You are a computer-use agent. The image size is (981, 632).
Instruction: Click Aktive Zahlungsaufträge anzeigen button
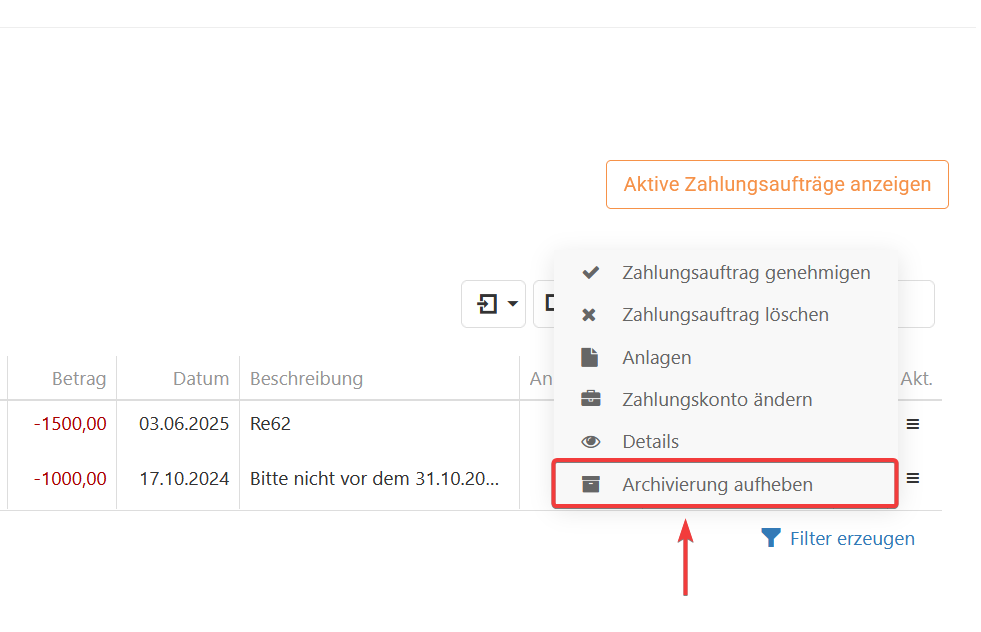777,185
